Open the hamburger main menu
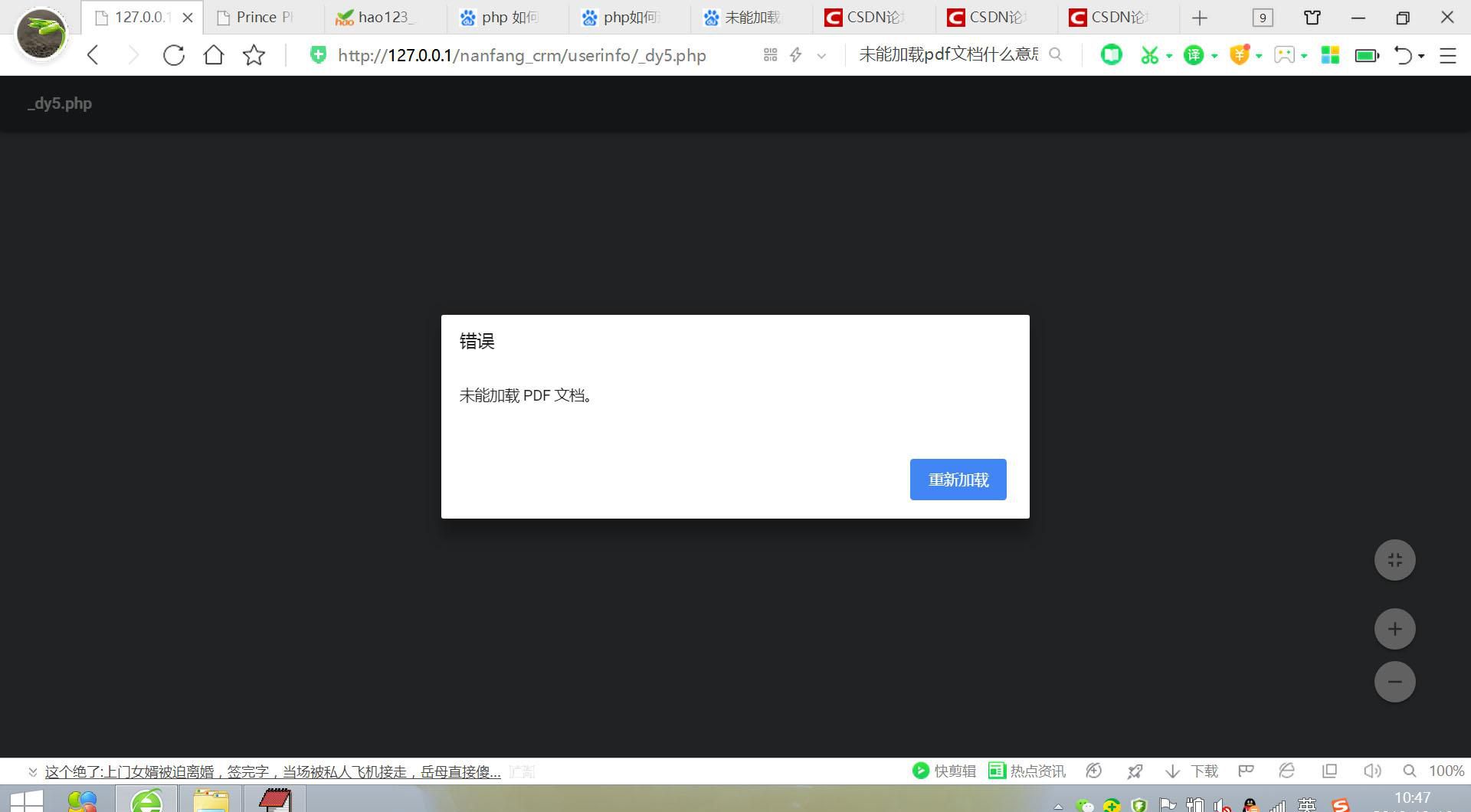Screen dimensions: 1471x812 [1448, 54]
